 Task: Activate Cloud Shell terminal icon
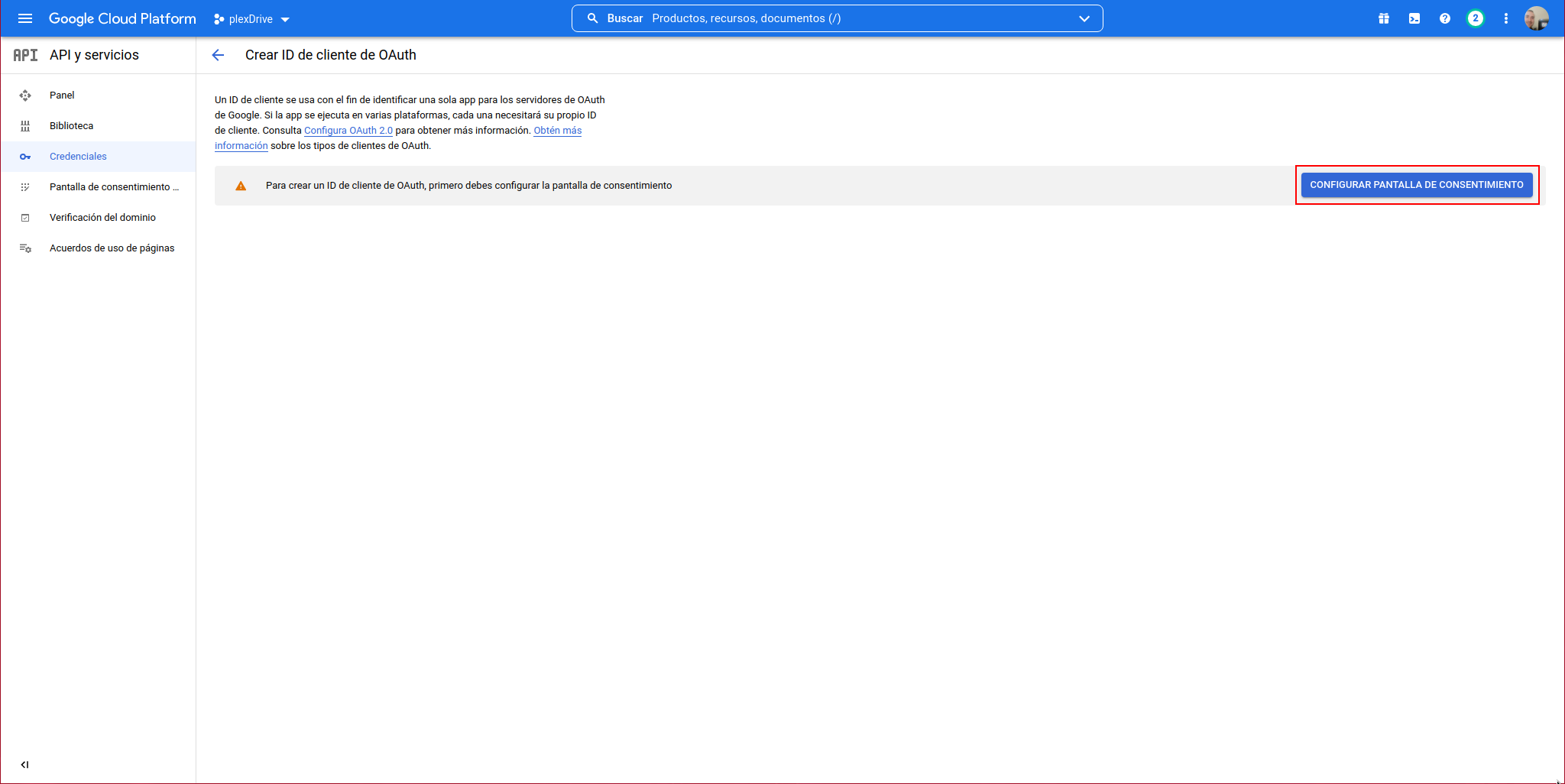point(1414,18)
